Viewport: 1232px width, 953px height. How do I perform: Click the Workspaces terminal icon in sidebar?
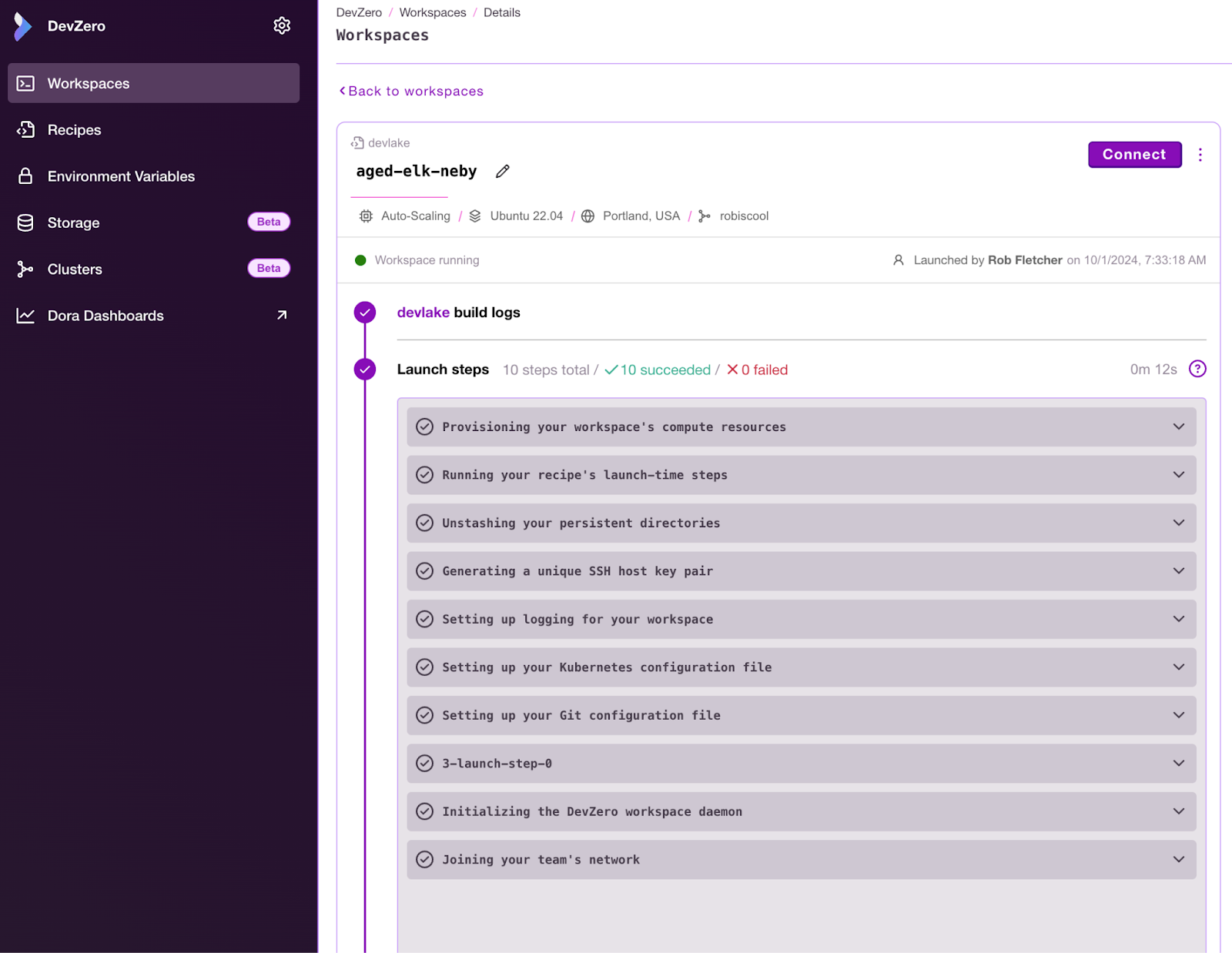[x=25, y=83]
